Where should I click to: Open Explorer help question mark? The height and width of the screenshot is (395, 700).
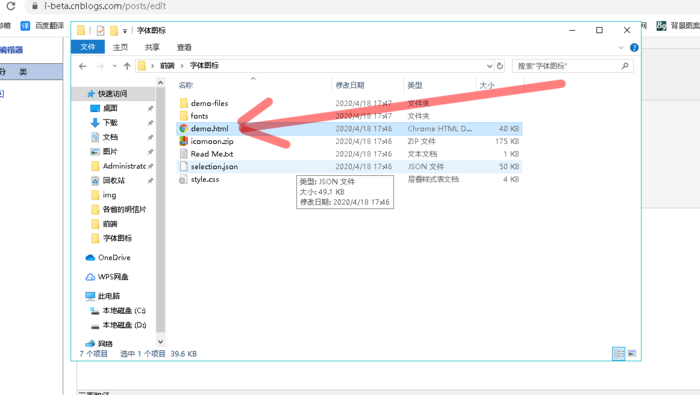tap(634, 48)
